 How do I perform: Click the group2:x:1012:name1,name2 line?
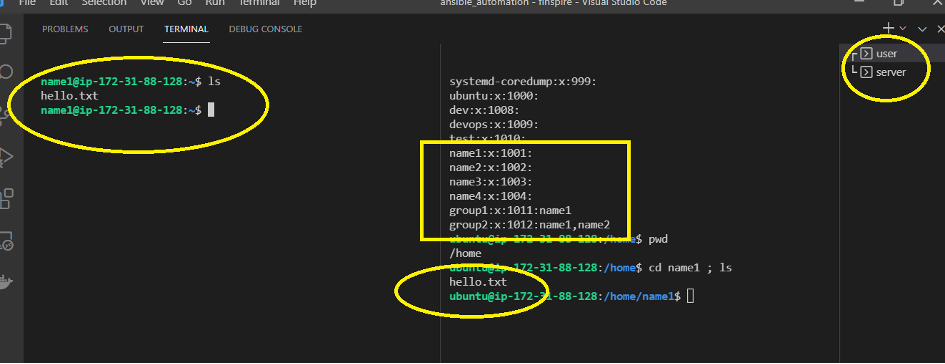click(529, 225)
